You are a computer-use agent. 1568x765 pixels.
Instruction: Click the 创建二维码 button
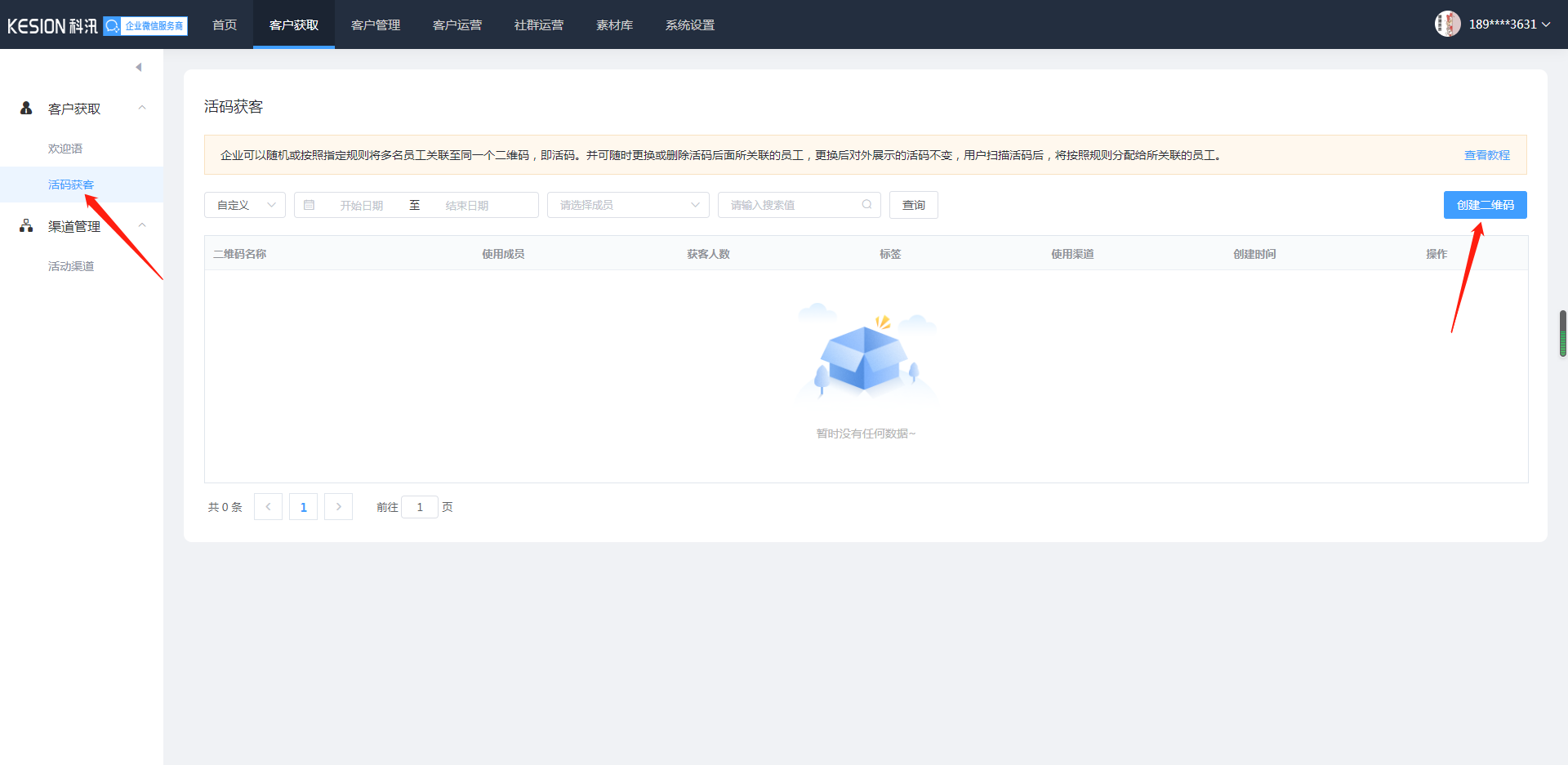pos(1485,205)
